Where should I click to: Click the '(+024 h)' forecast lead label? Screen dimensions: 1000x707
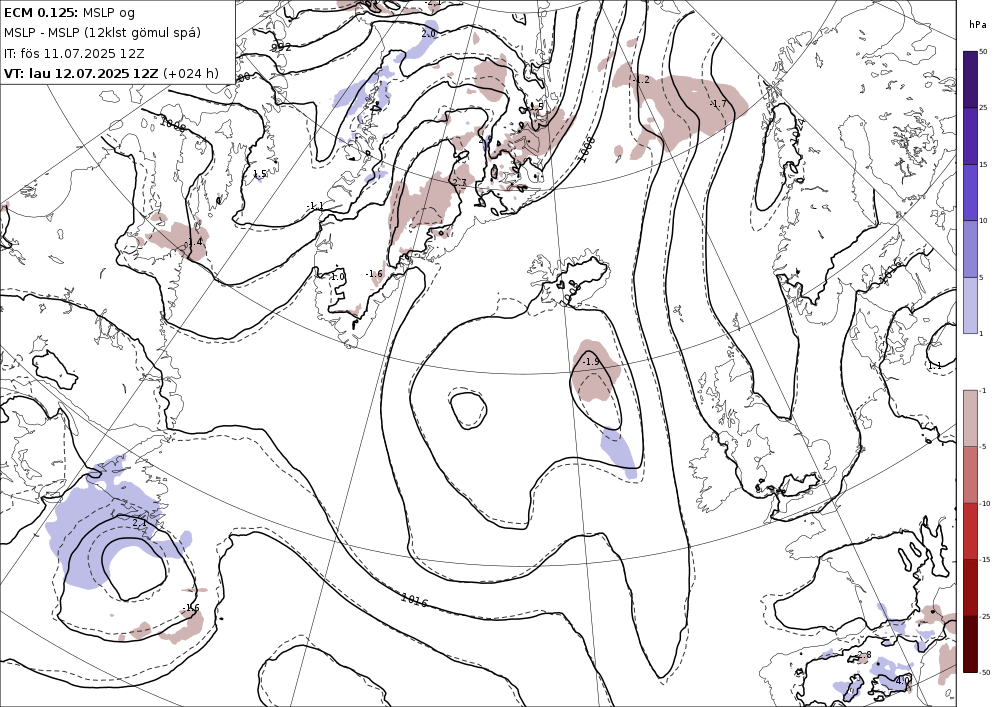(x=191, y=73)
